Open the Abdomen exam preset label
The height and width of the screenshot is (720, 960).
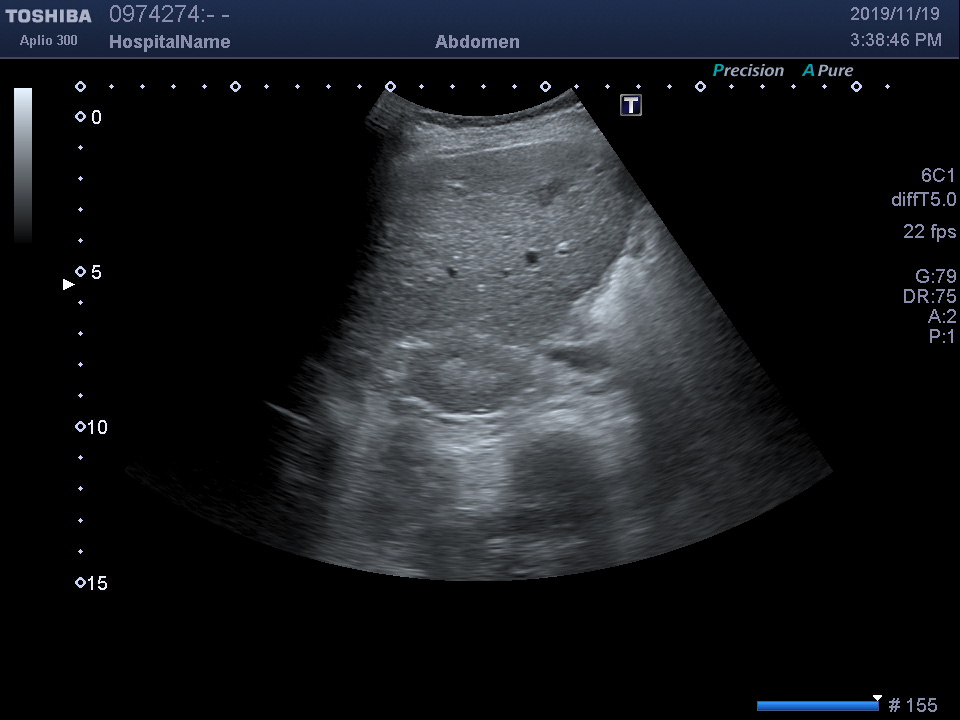(x=477, y=42)
